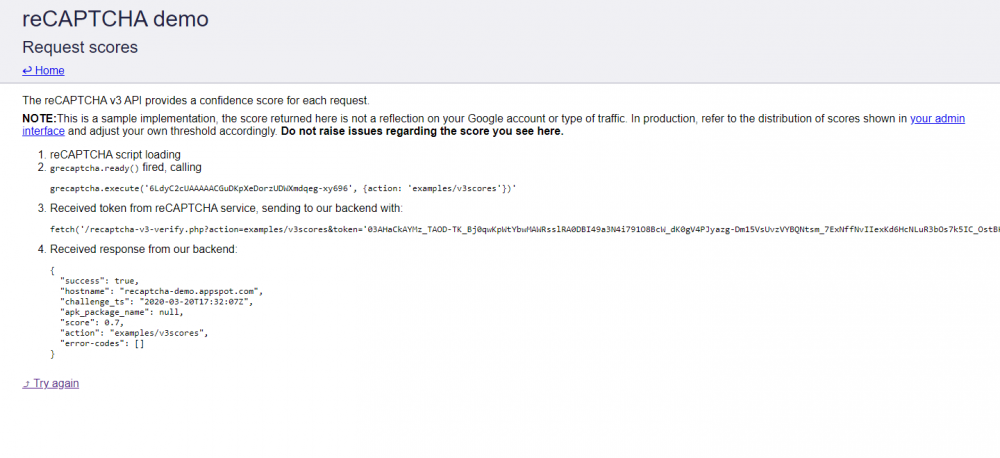Click the '"score": 0.7' line
The image size is (1000, 458).
92,323
